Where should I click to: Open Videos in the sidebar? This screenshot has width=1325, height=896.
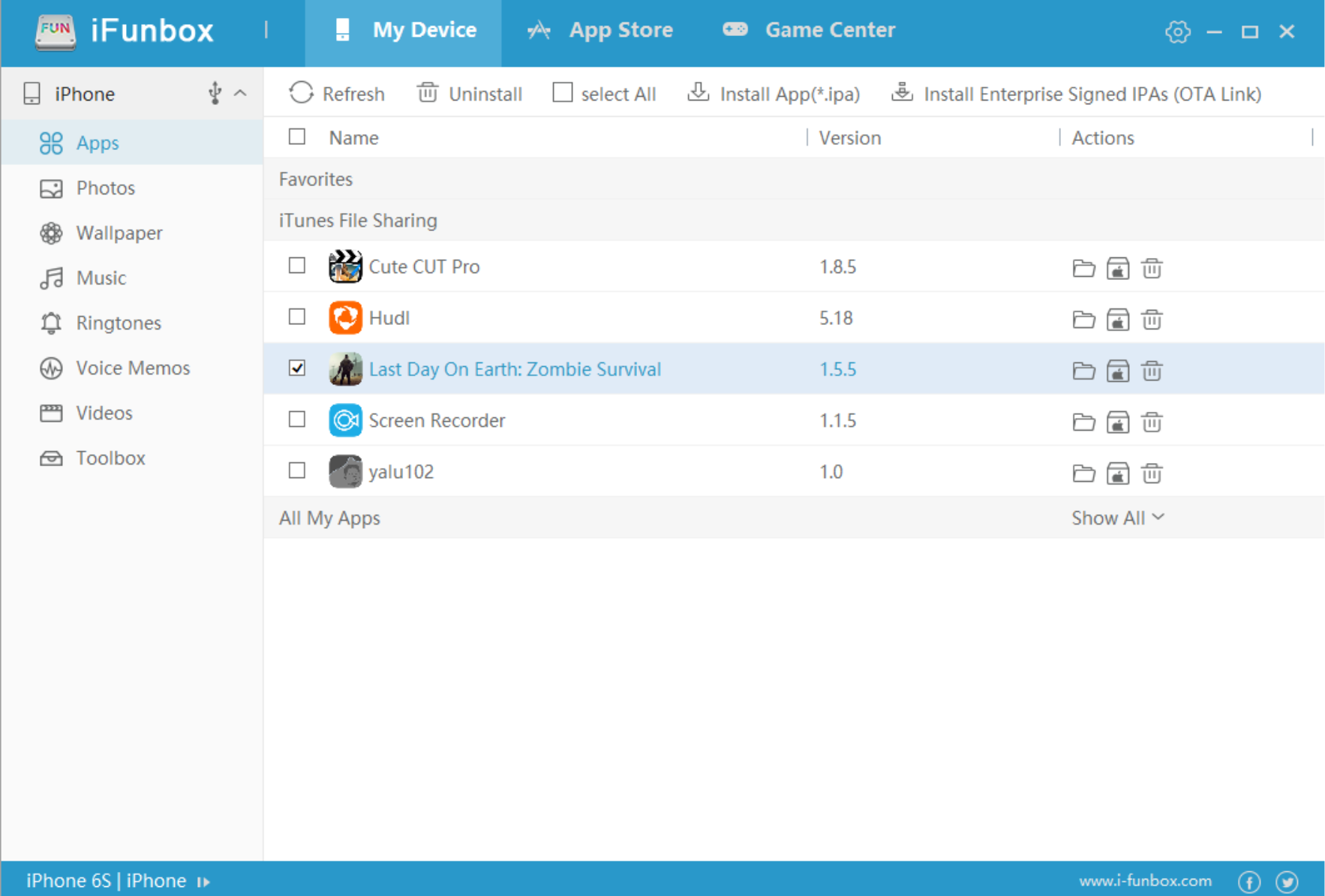coord(132,413)
